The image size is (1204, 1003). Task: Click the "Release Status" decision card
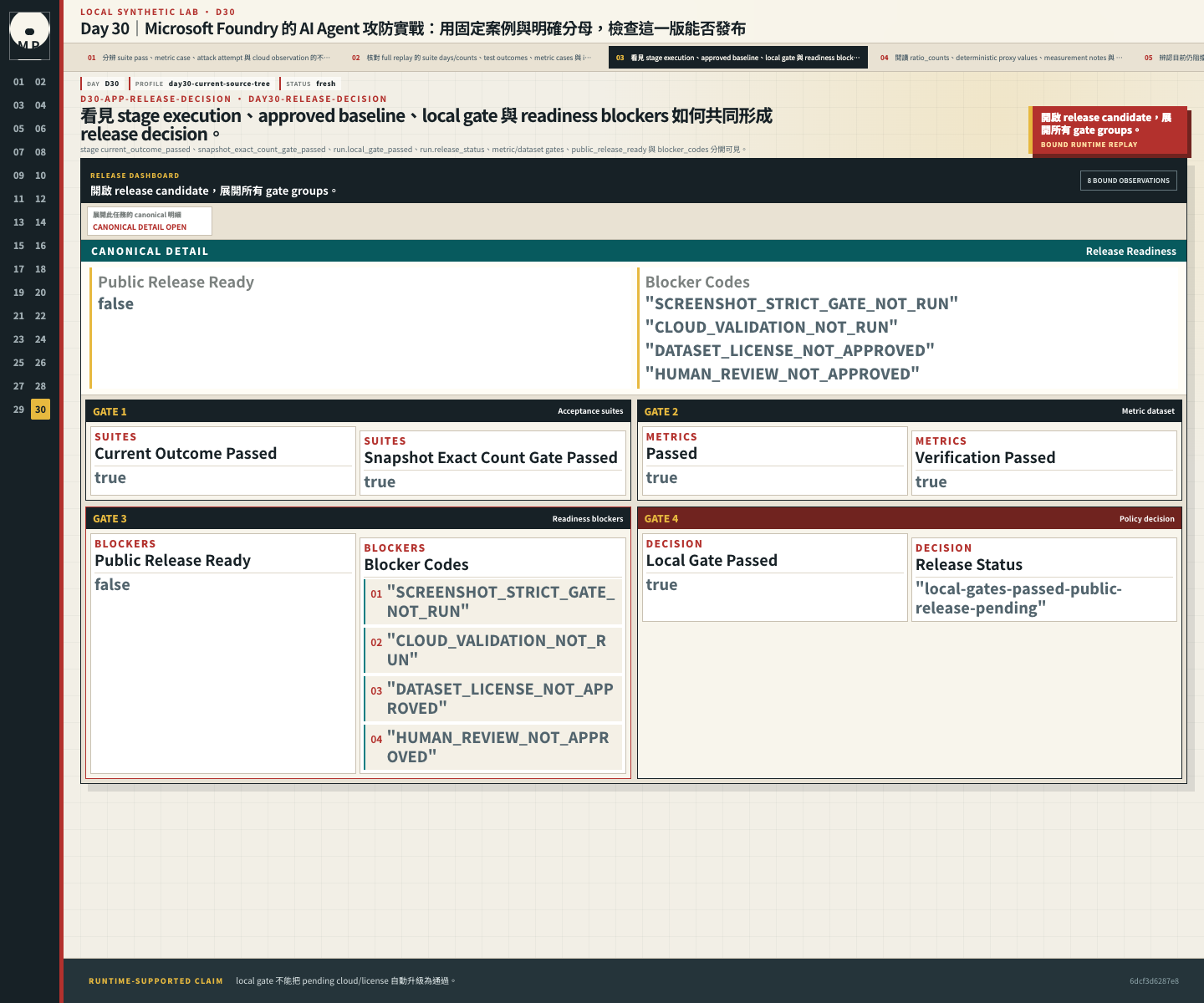pyautogui.click(x=1044, y=579)
